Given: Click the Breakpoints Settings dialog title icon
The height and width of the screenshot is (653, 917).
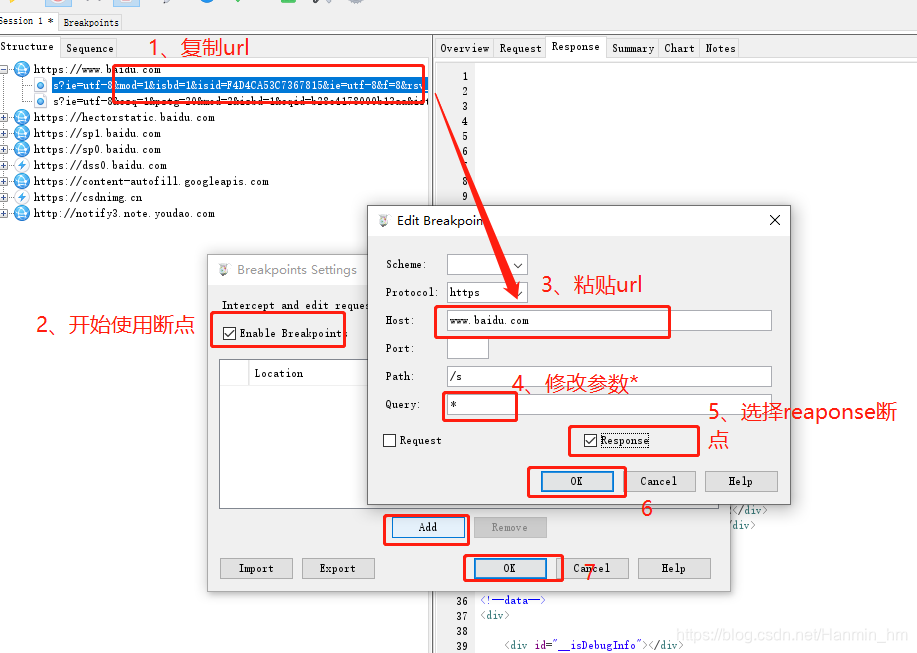Looking at the screenshot, I should [224, 270].
